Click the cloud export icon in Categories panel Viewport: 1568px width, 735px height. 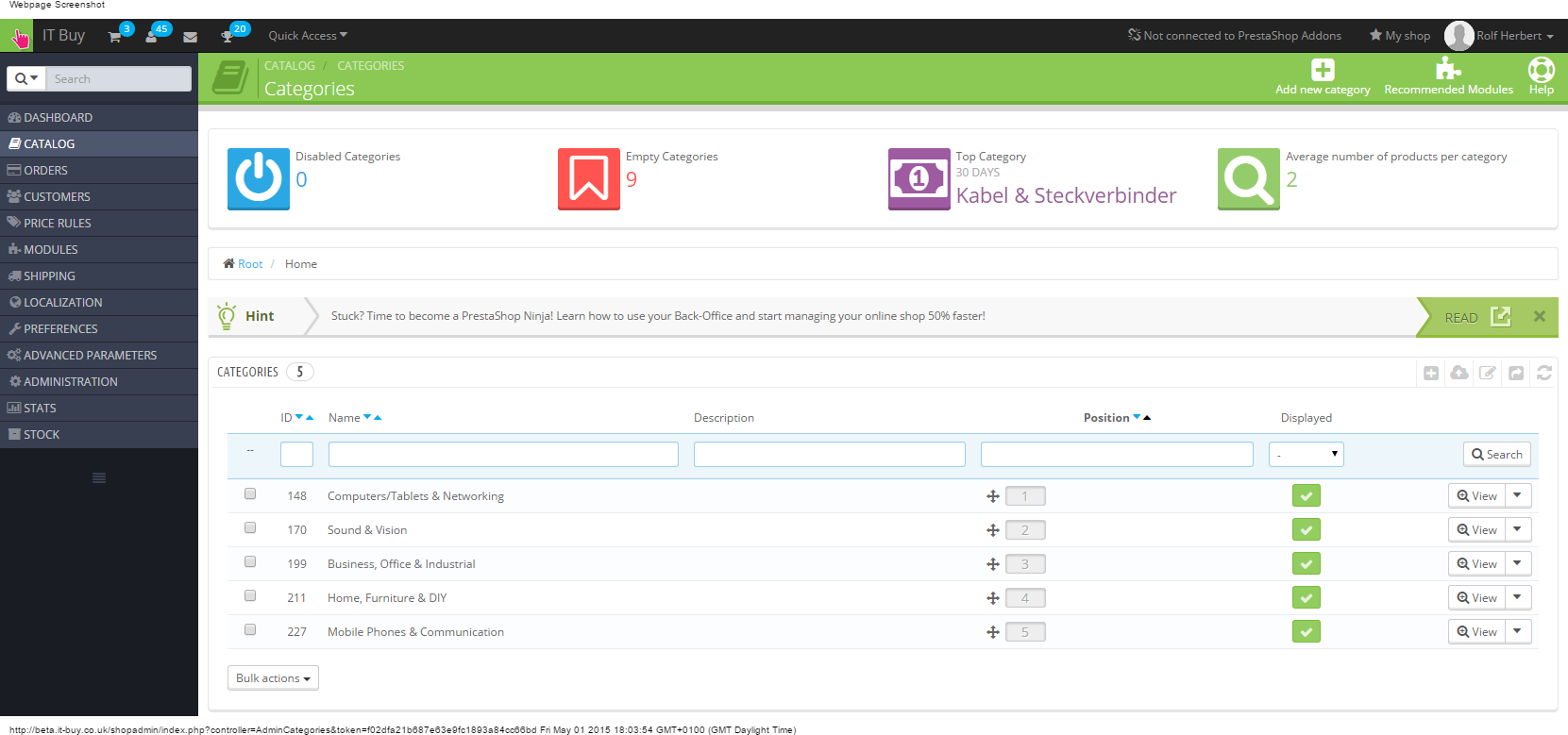1459,373
